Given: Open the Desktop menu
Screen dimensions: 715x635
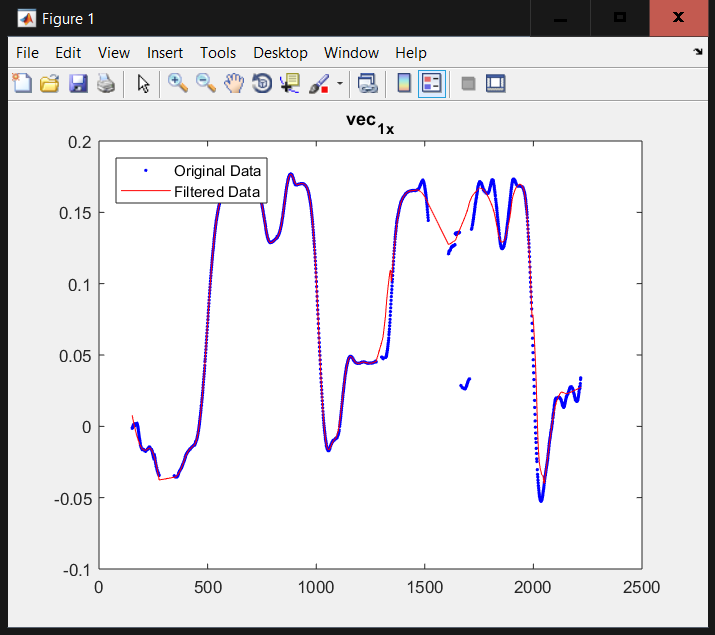Looking at the screenshot, I should pos(280,53).
